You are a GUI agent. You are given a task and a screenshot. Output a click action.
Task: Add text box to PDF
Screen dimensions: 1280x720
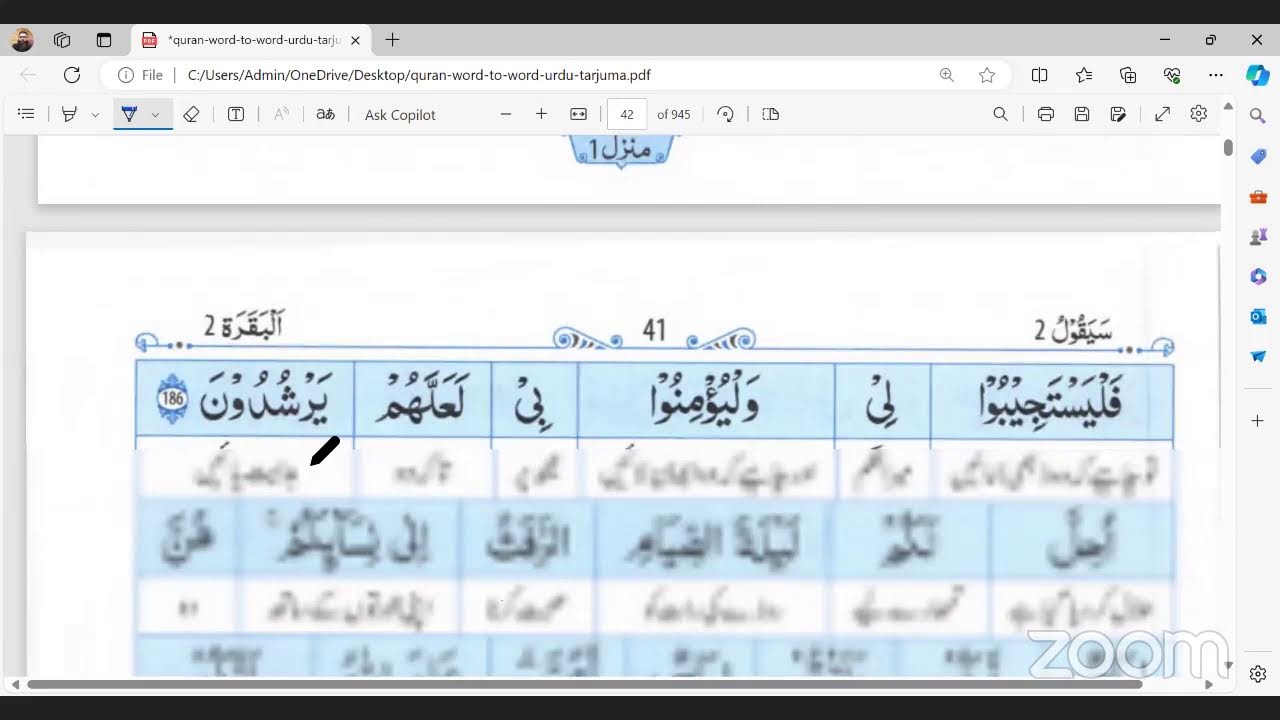pos(236,114)
